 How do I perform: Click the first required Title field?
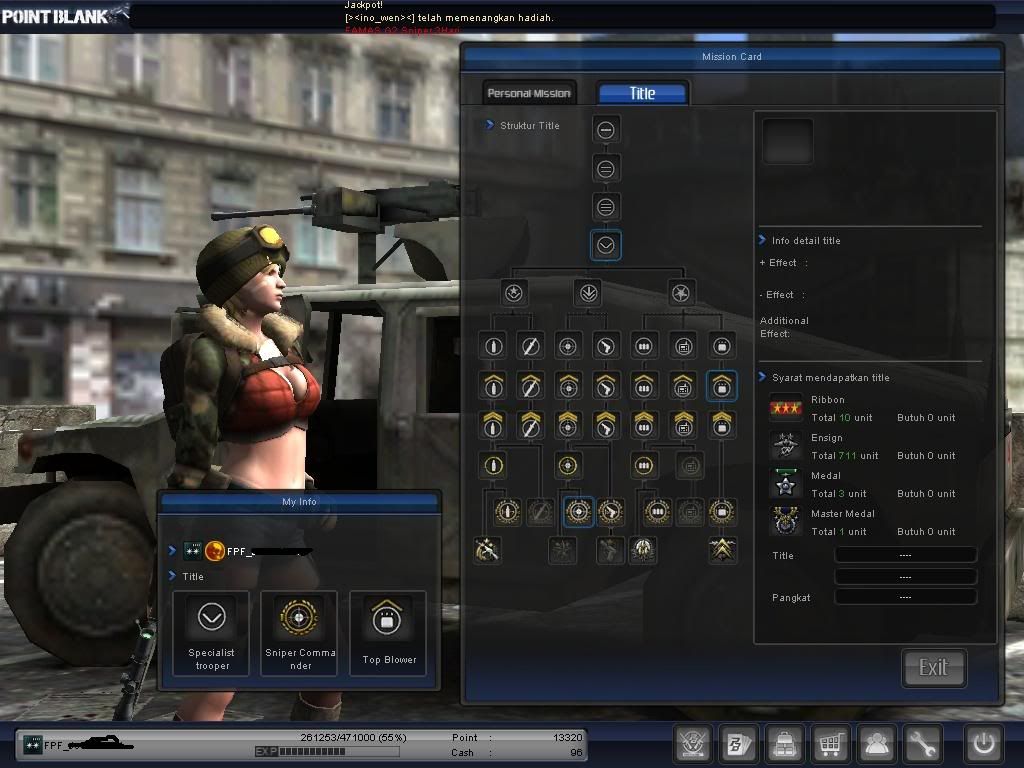click(906, 555)
